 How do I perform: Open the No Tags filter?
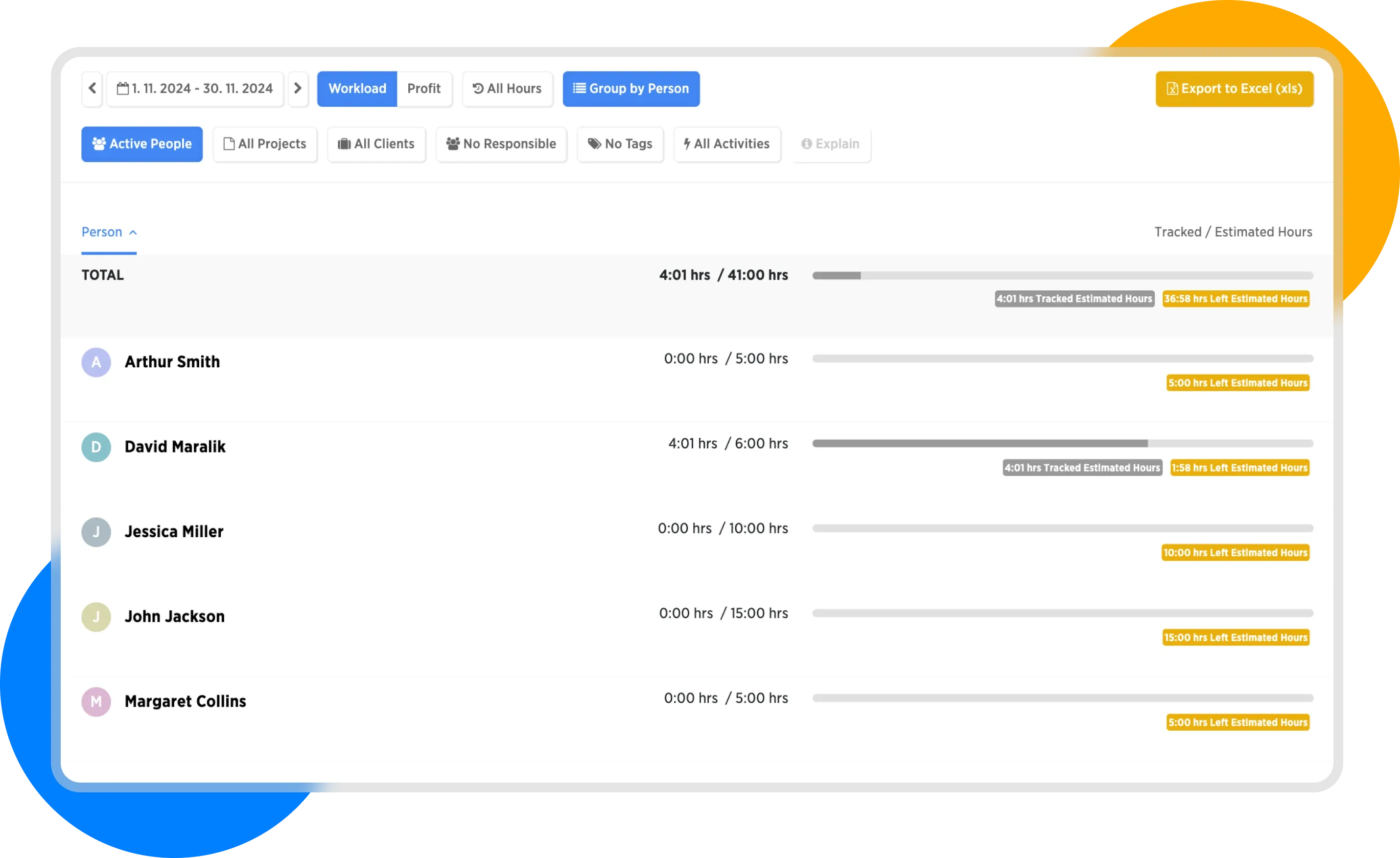click(620, 144)
